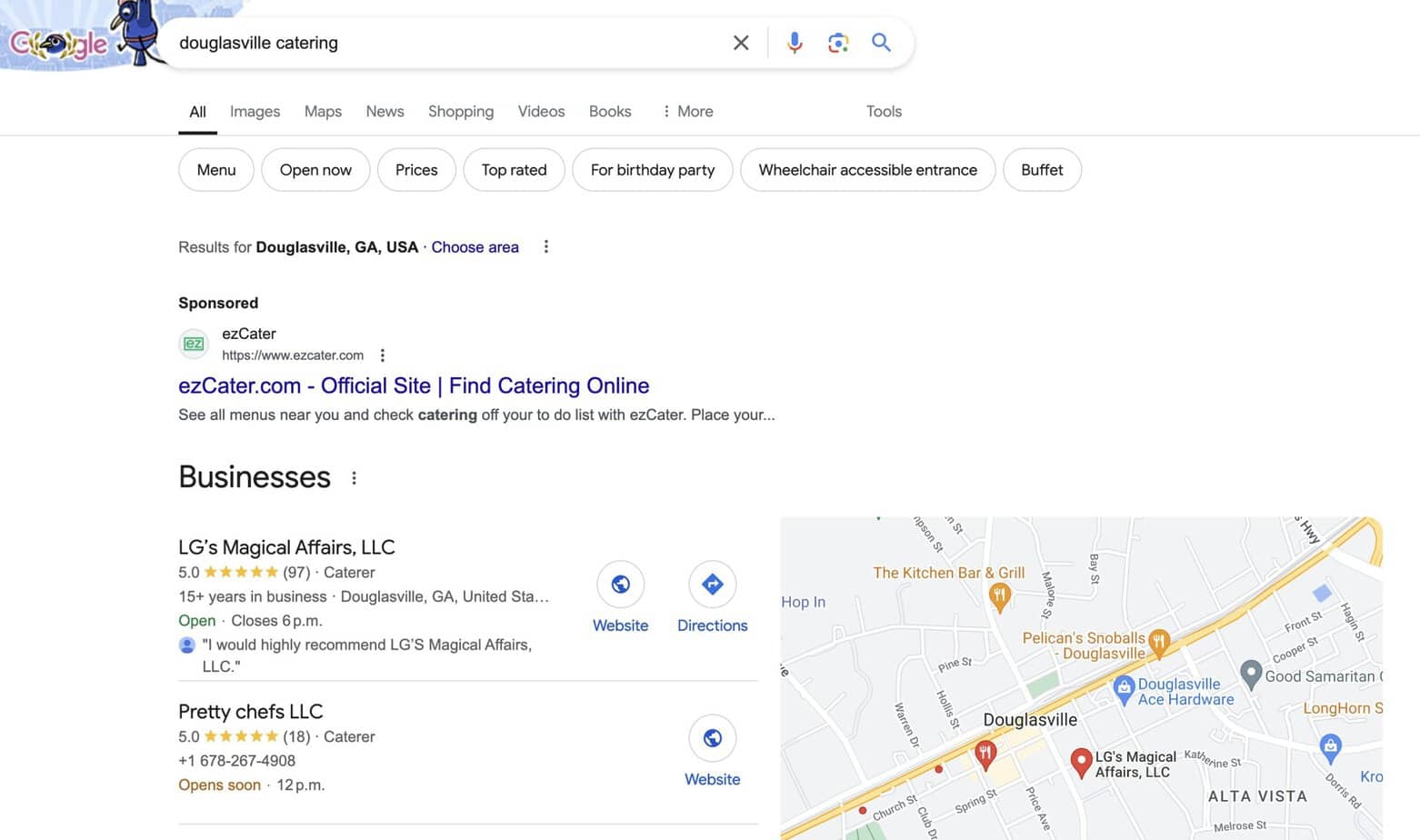This screenshot has width=1420, height=840.
Task: Open search Tools
Action: tap(884, 112)
